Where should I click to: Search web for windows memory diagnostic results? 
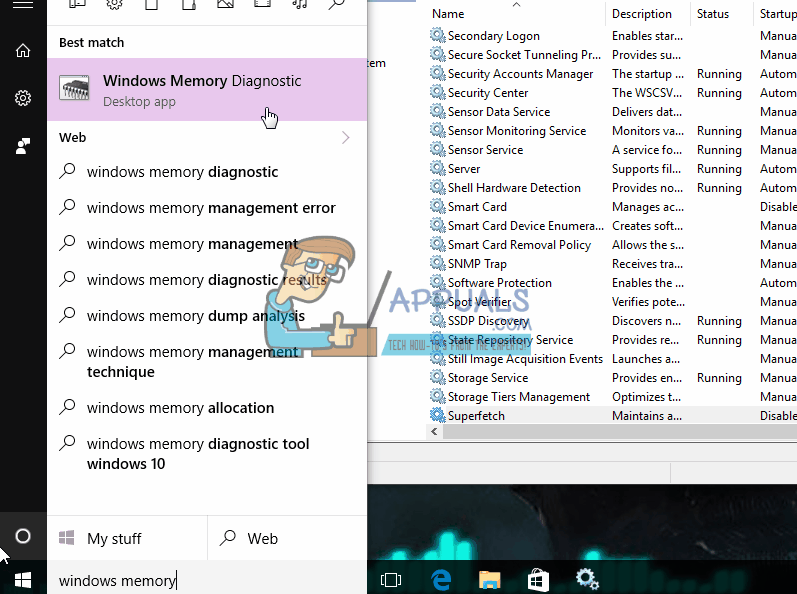tap(207, 280)
